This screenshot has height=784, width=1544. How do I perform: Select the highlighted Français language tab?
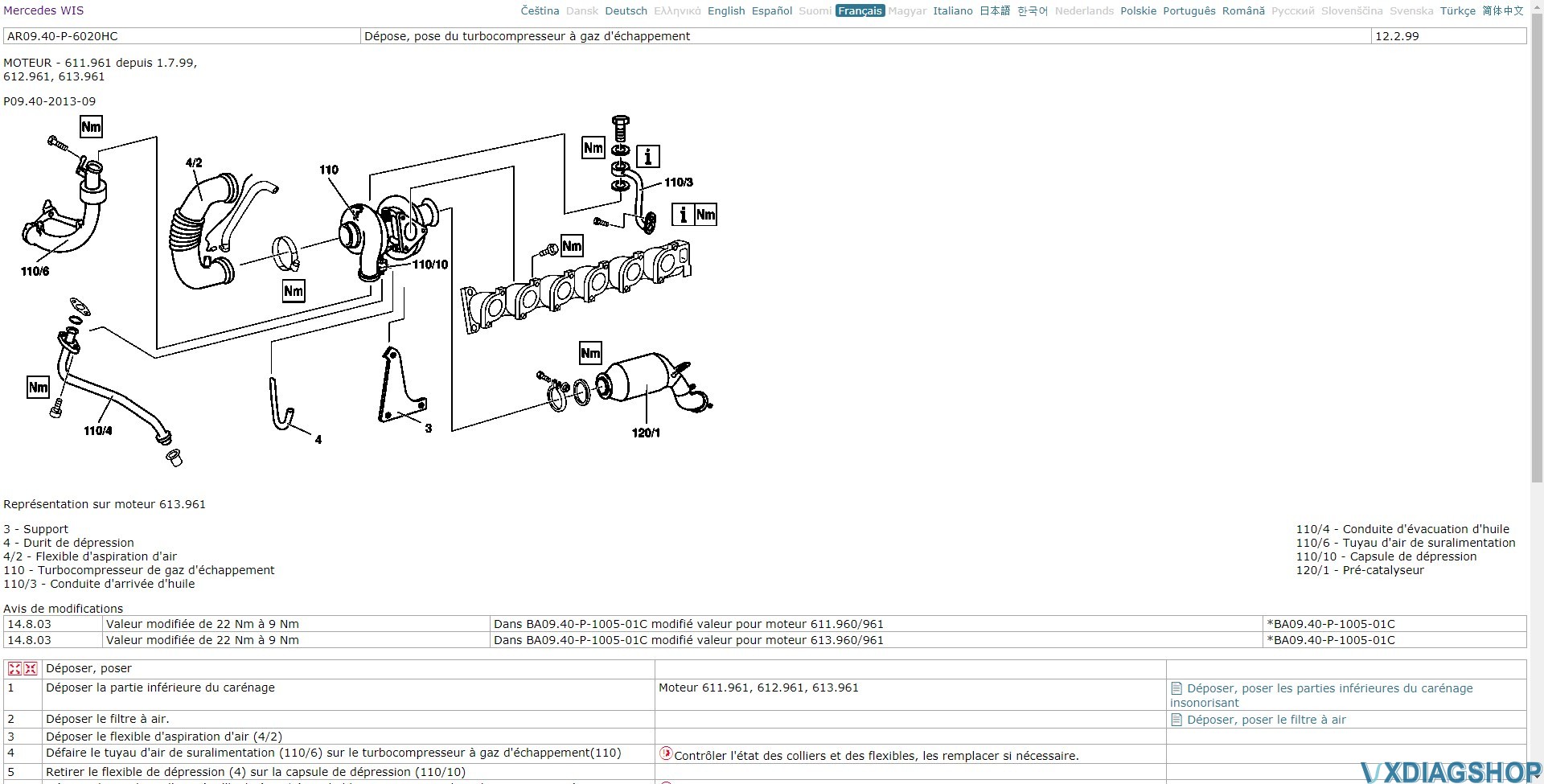tap(860, 10)
